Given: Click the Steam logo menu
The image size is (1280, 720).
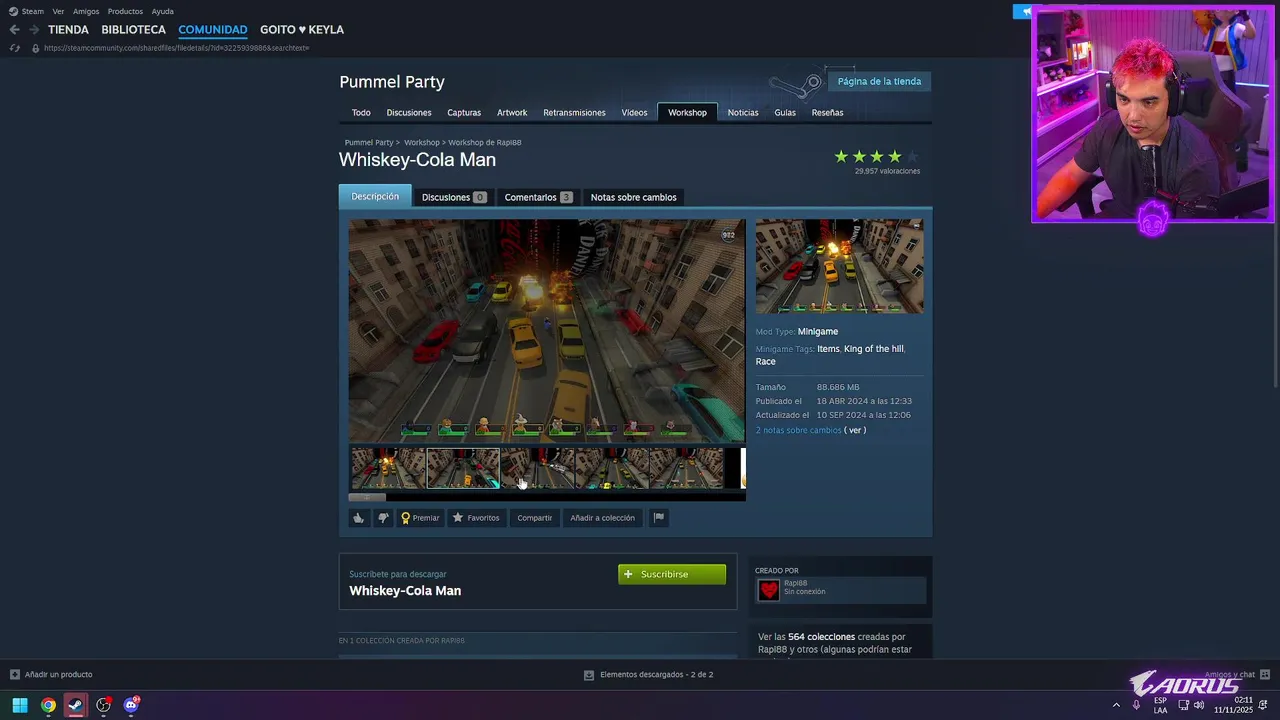Looking at the screenshot, I should click(26, 11).
